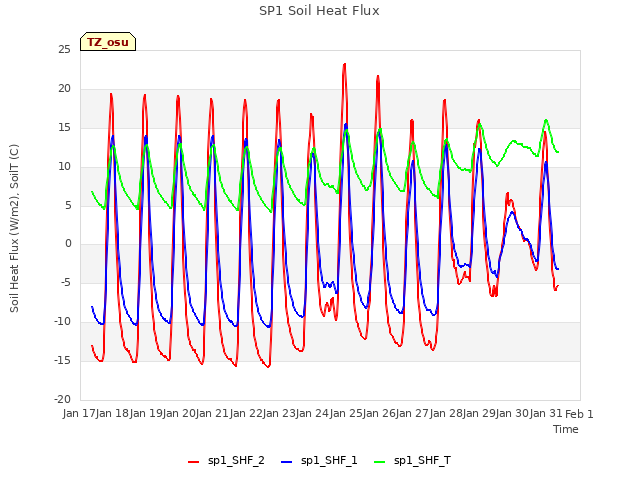Click the y-axis value 25
The width and height of the screenshot is (640, 480).
pyautogui.click(x=64, y=50)
